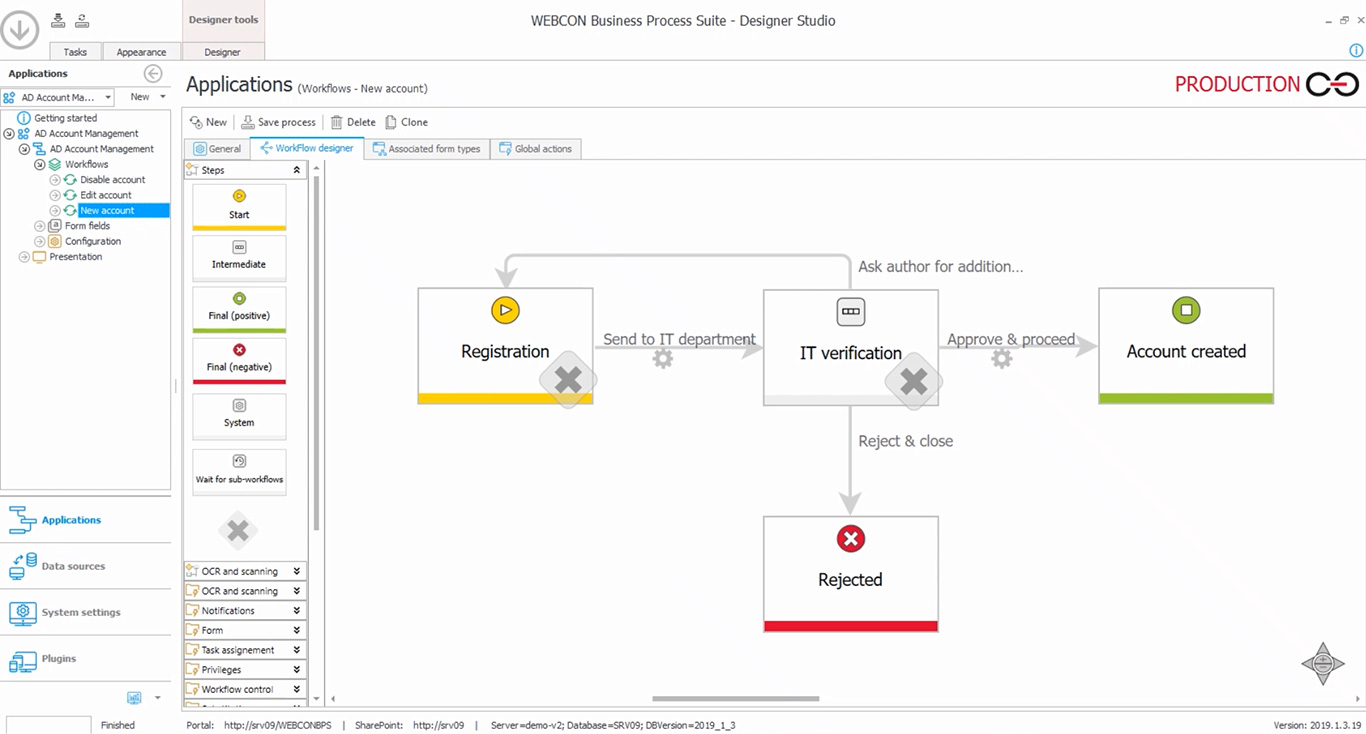Screen dimensions: 1366x734
Task: Click the Clone toolbar button
Action: tap(406, 122)
